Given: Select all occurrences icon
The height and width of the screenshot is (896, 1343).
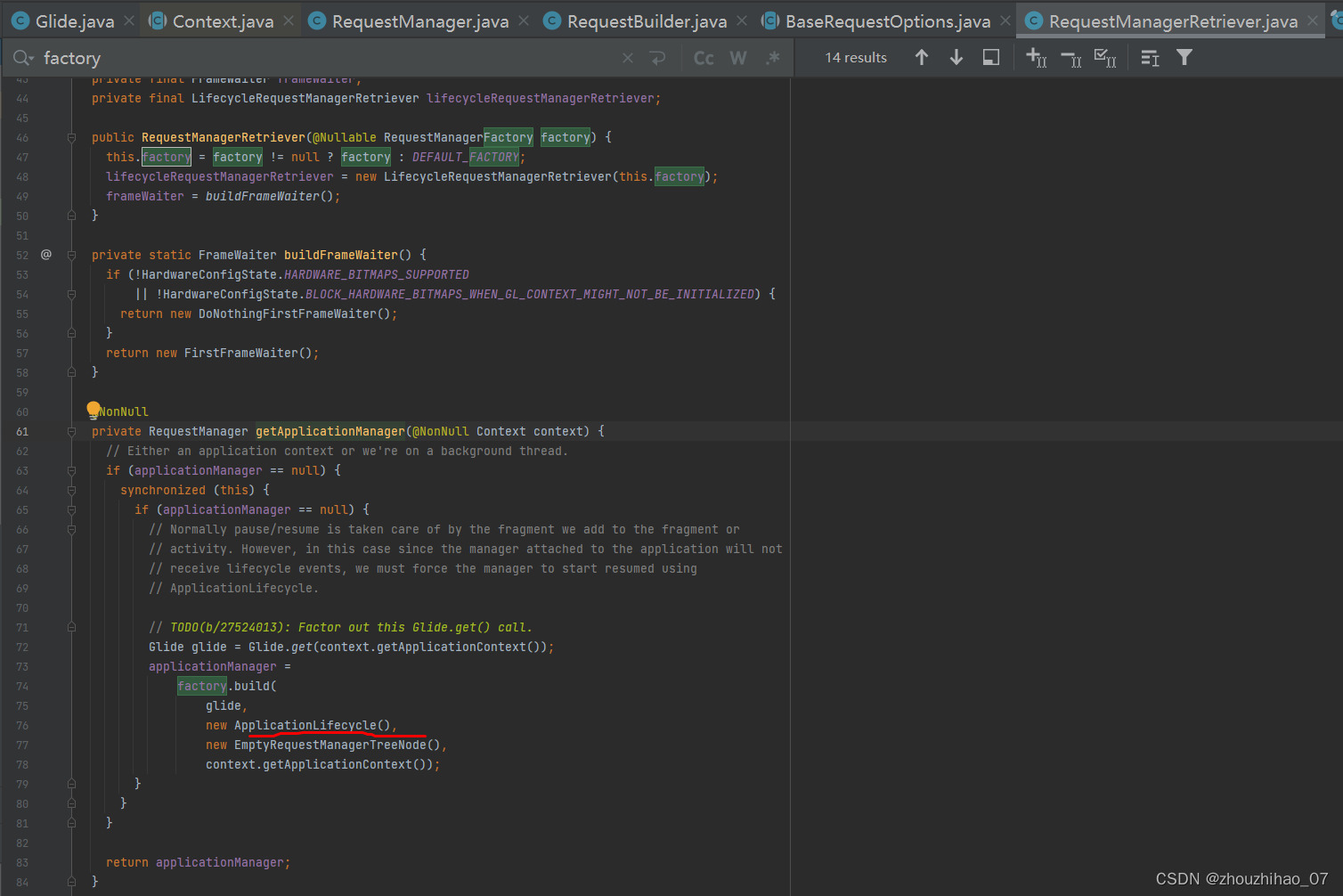Looking at the screenshot, I should tap(1105, 58).
